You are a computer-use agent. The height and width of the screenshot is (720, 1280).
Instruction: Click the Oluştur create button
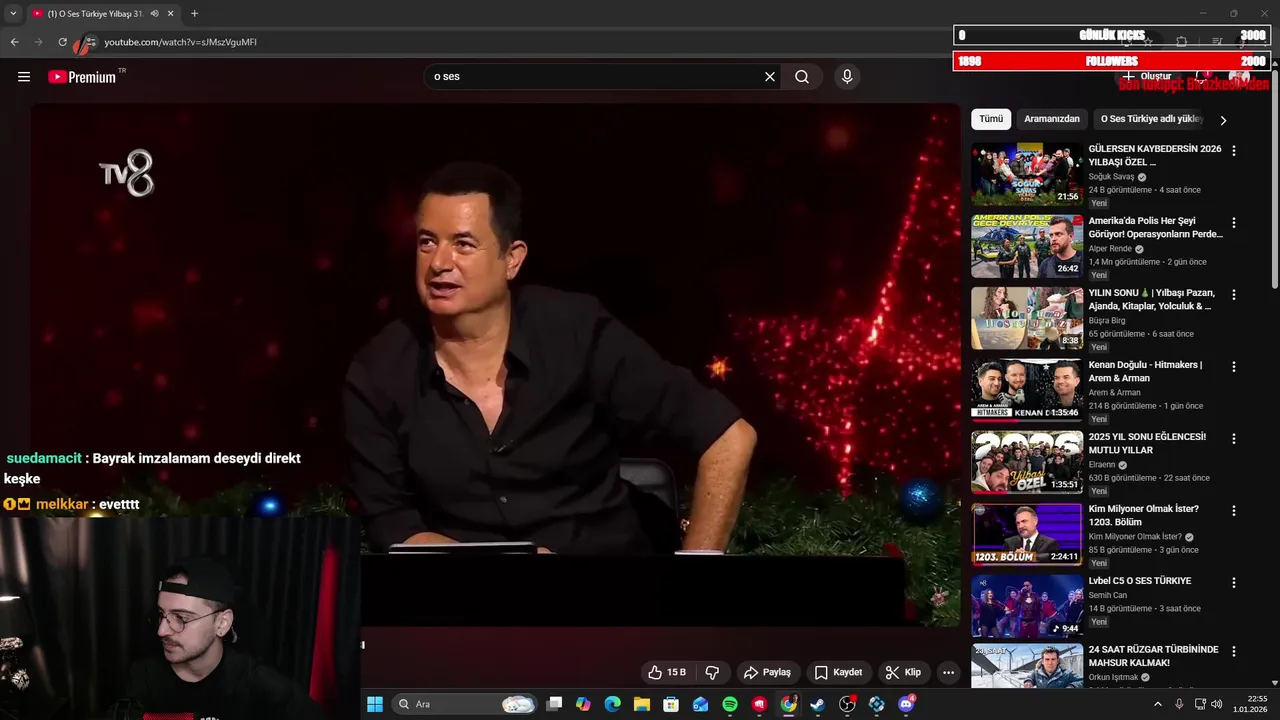coord(1147,77)
